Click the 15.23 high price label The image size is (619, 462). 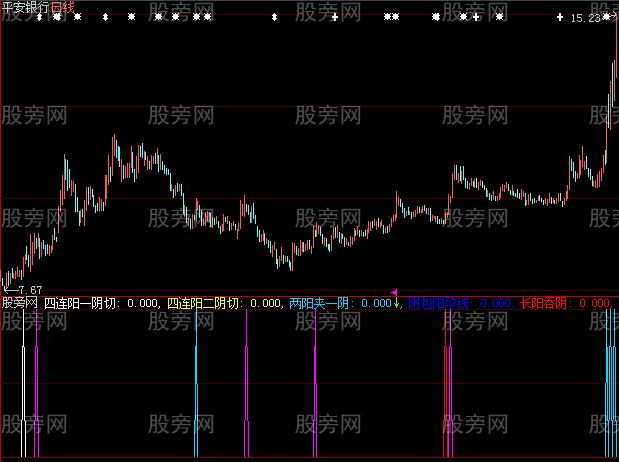point(585,18)
